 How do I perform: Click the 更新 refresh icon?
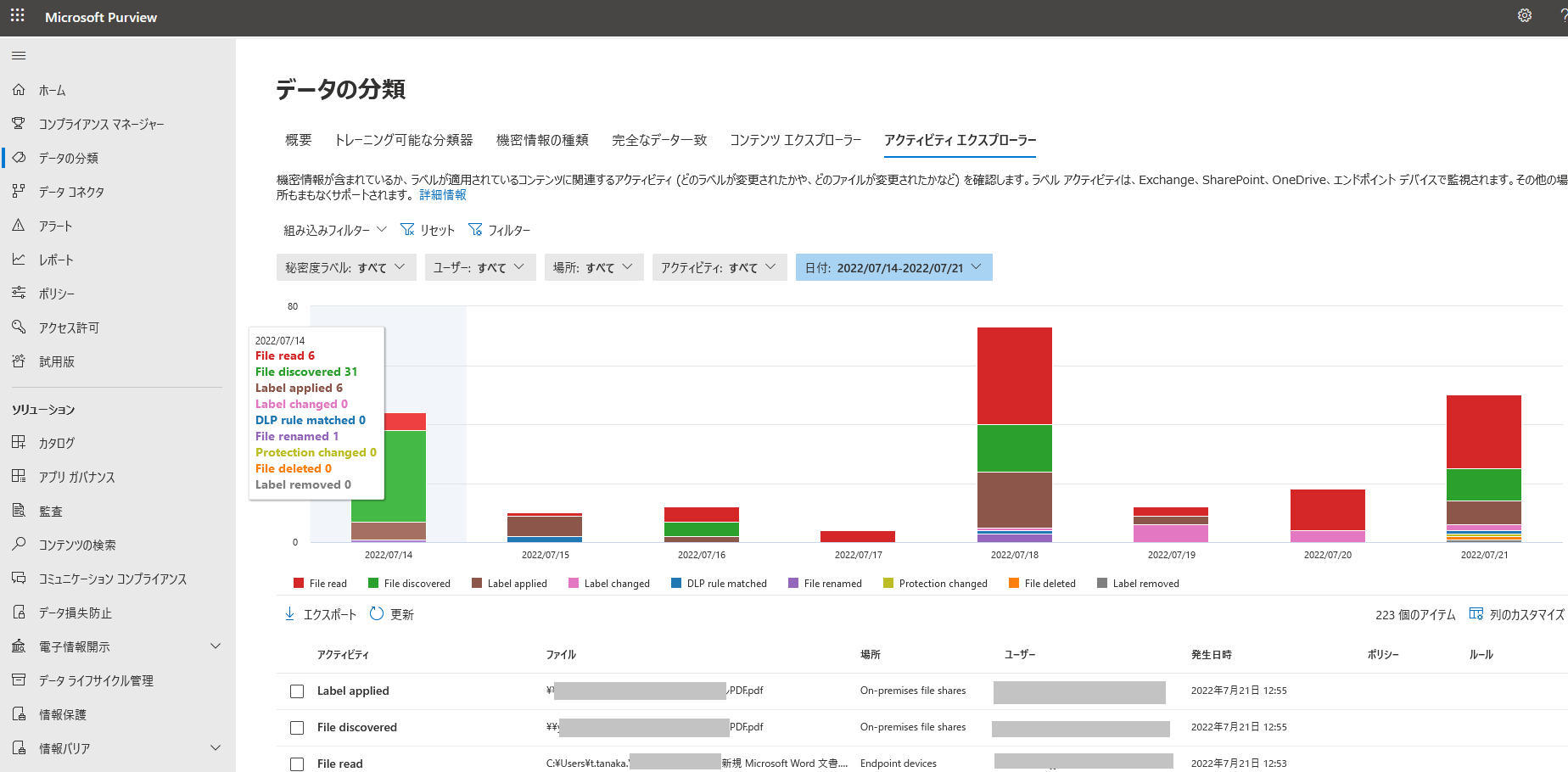pos(377,614)
